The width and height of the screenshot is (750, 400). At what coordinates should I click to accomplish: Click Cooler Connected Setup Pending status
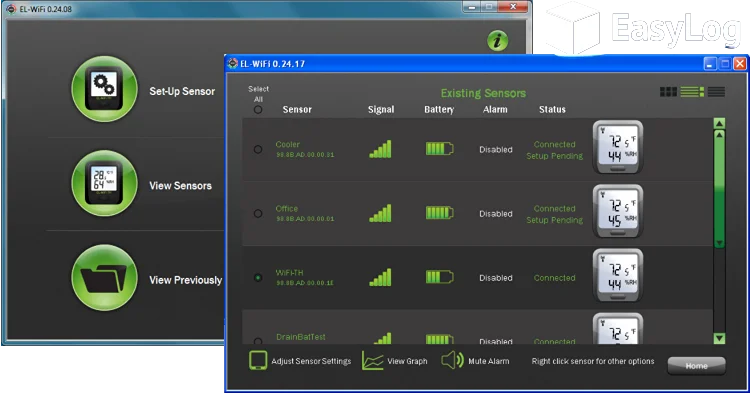554,150
